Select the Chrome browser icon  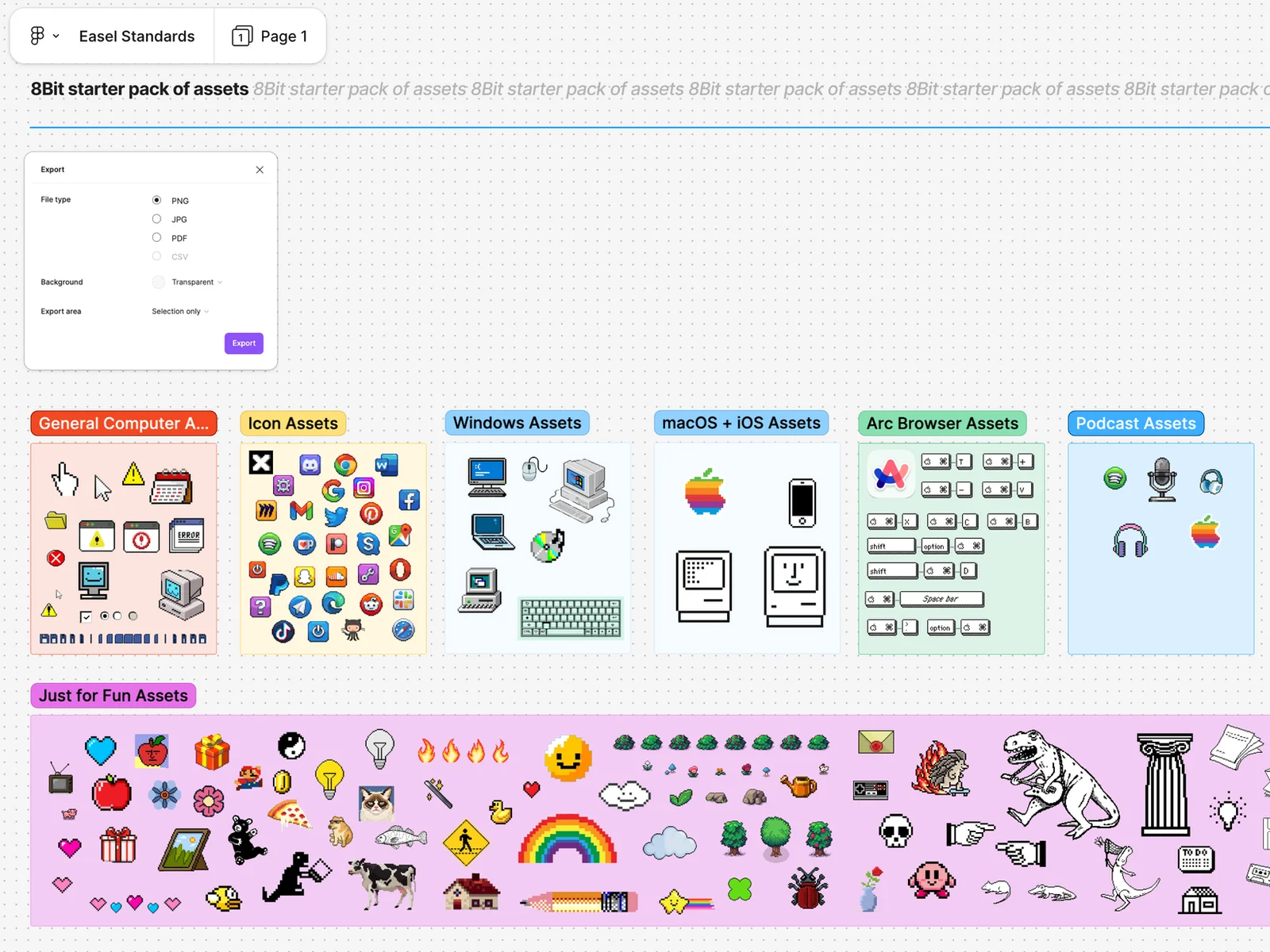tap(345, 465)
